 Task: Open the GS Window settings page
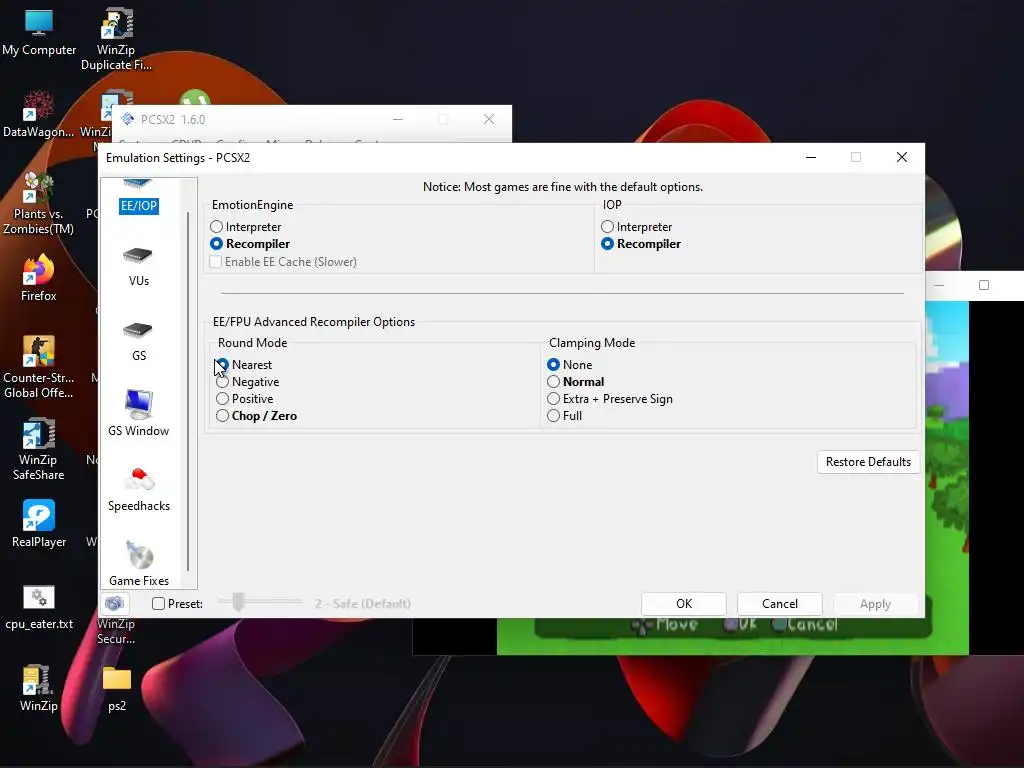point(138,413)
